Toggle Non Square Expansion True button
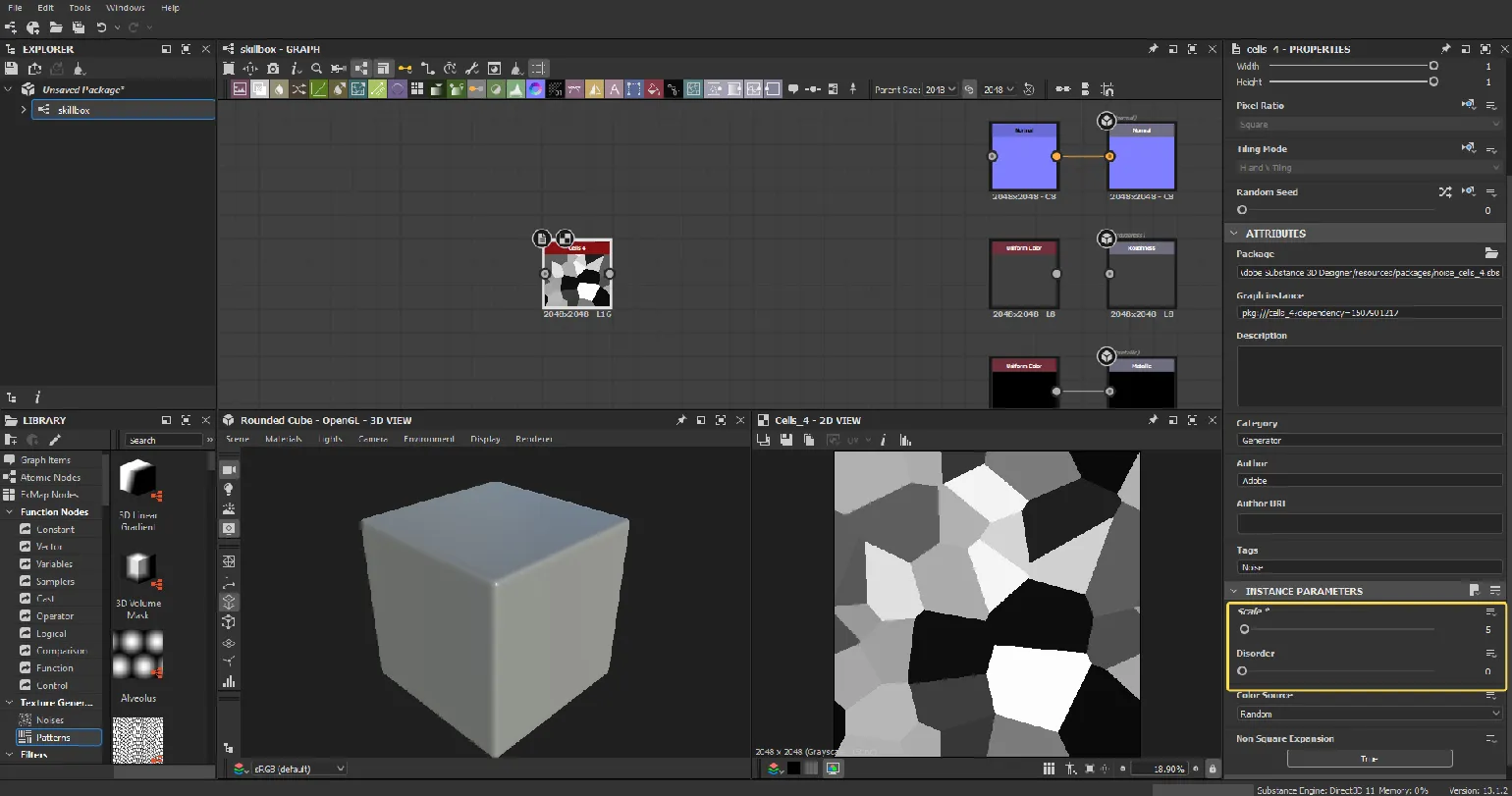1512x796 pixels. pyautogui.click(x=1369, y=759)
